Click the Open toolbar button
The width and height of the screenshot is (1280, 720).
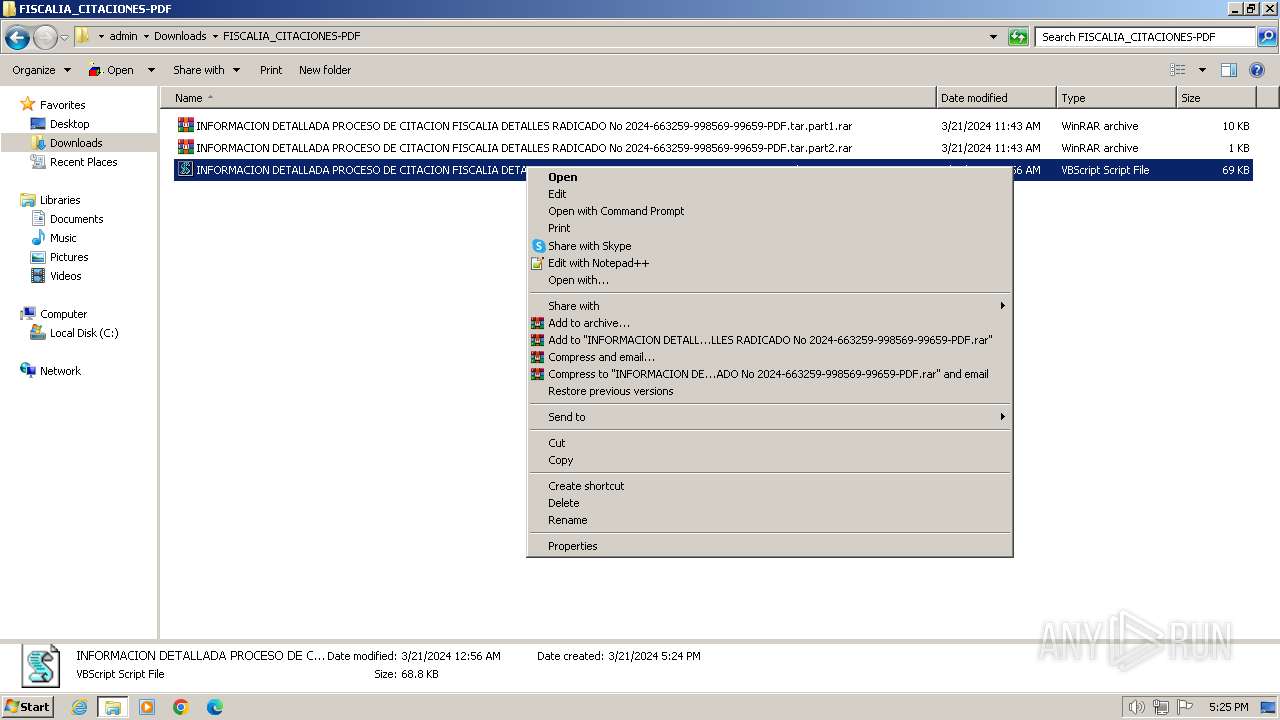[x=111, y=70]
